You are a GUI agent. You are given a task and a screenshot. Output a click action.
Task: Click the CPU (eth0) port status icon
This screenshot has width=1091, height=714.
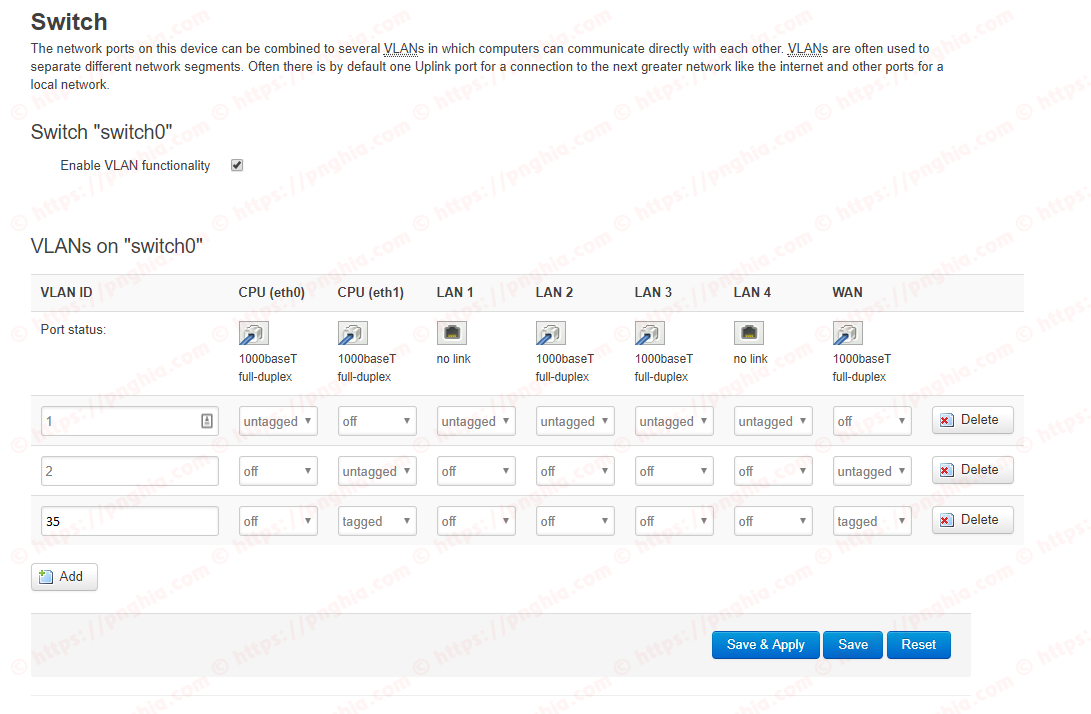click(253, 333)
